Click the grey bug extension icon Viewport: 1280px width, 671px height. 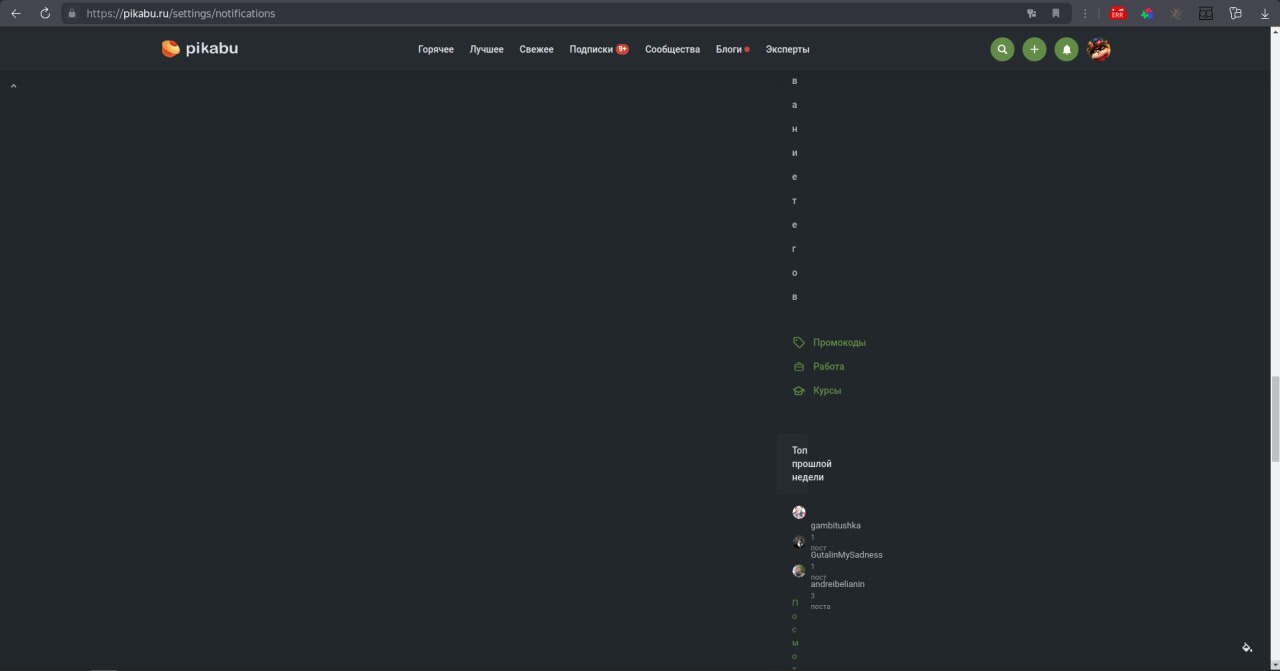click(x=1176, y=14)
